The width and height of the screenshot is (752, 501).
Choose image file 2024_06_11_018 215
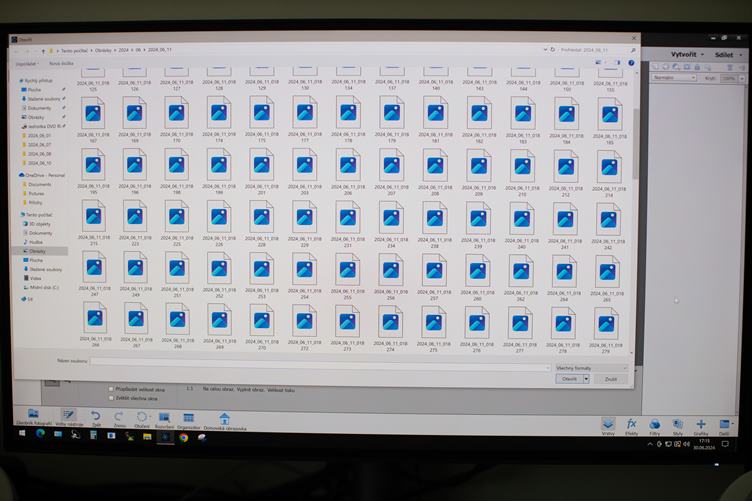[94, 223]
